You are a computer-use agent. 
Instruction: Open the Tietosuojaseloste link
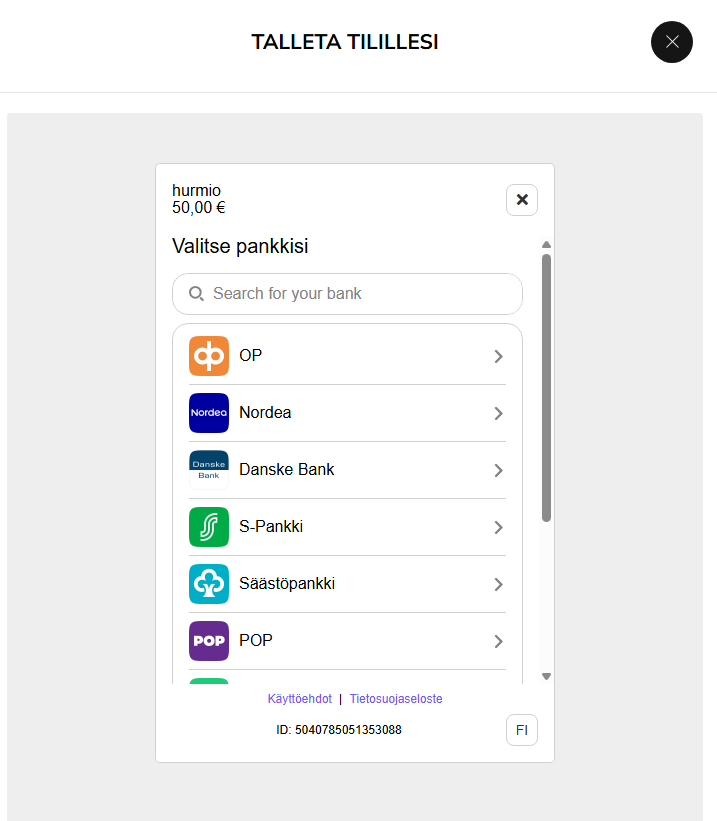(x=396, y=699)
